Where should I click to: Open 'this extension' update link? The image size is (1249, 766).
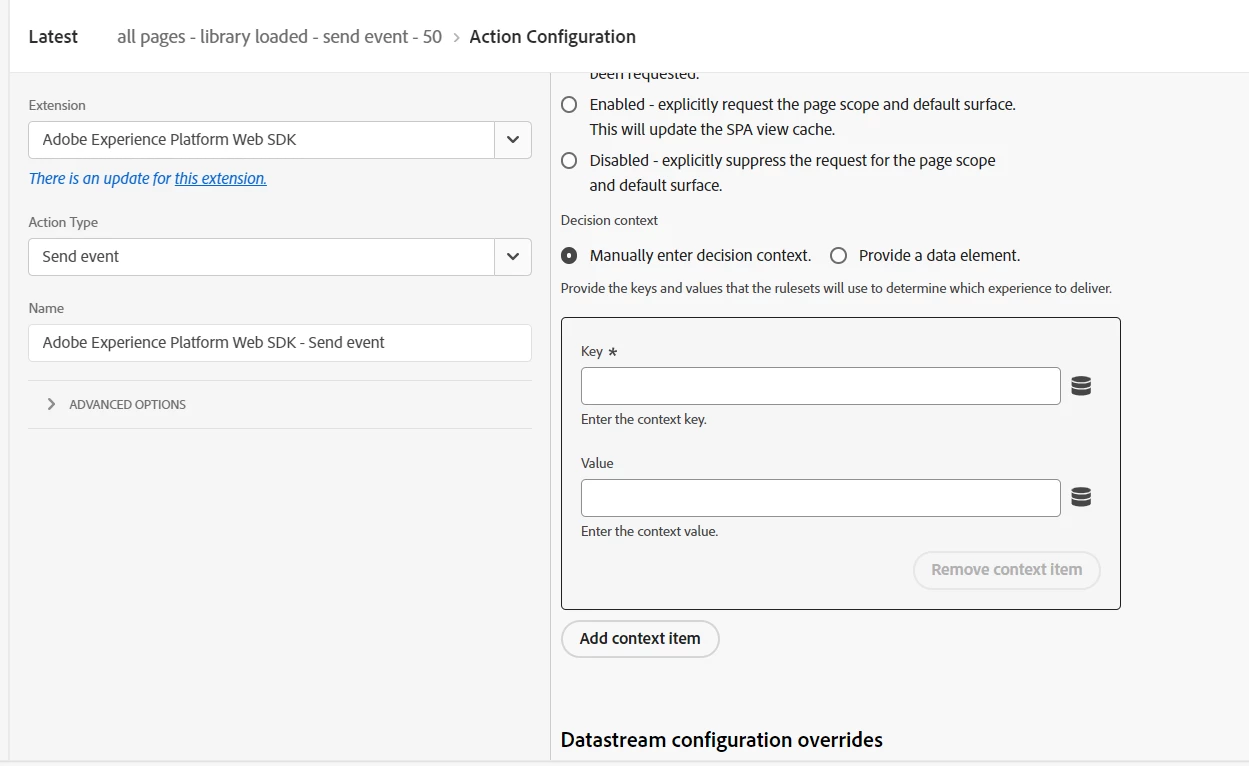tap(220, 179)
